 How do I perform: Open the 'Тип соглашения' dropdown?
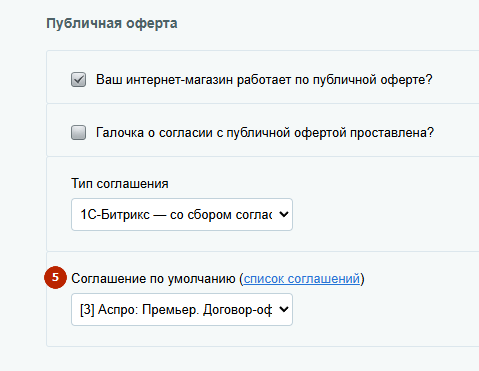(182, 214)
